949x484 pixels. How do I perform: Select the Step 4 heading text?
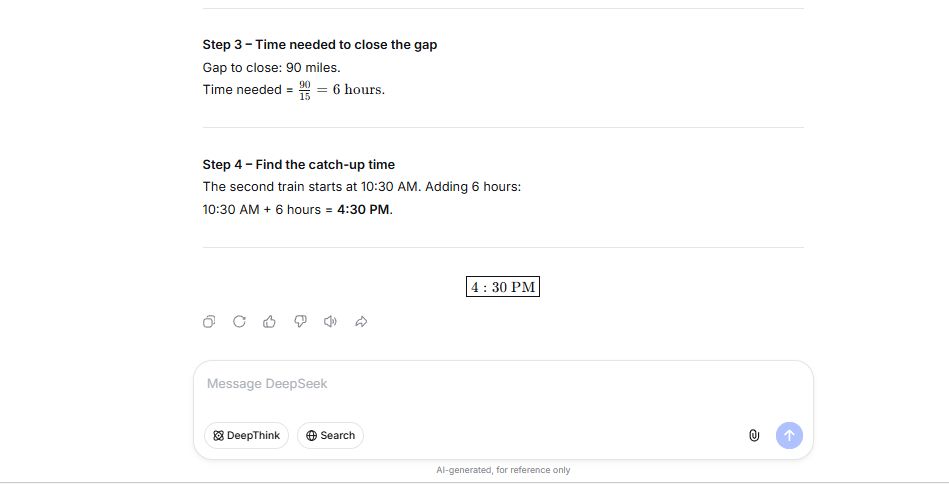point(298,165)
